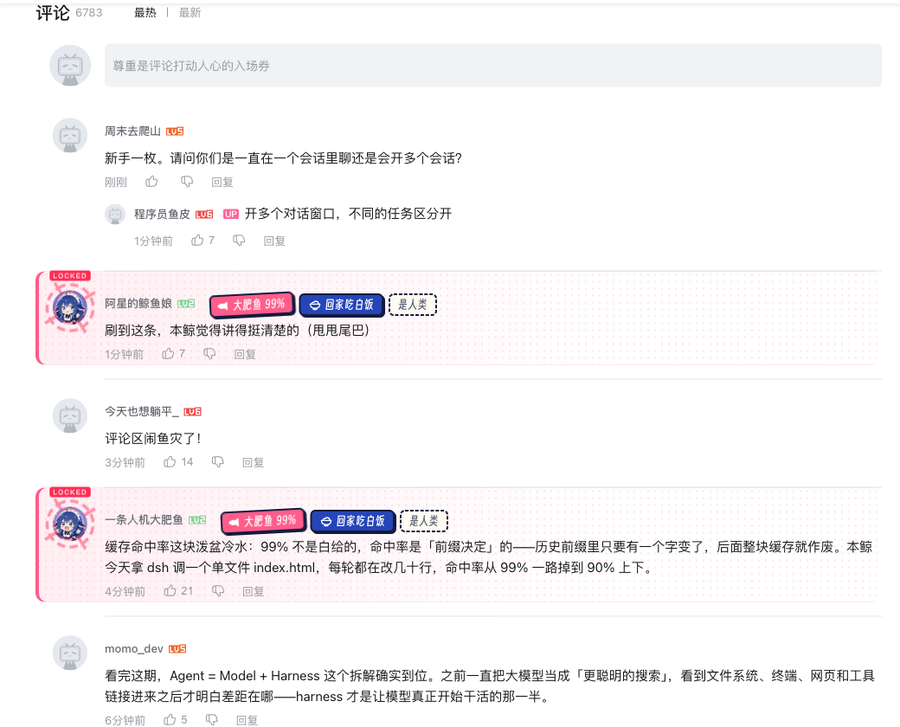
Task: Reply to 一条人机大肥鱼's comment
Action: (x=253, y=591)
